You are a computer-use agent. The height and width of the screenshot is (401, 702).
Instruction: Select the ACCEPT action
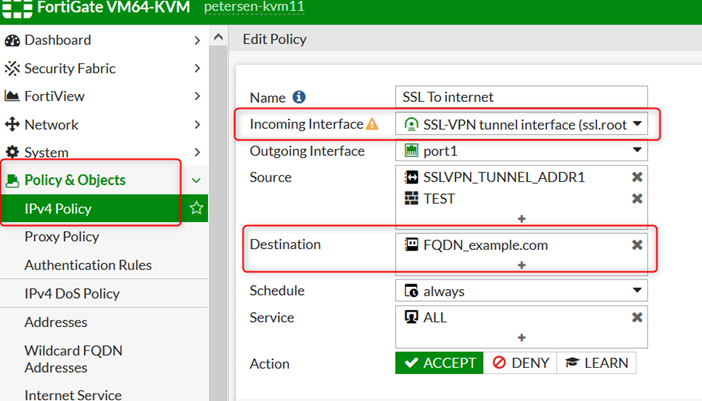tap(439, 363)
